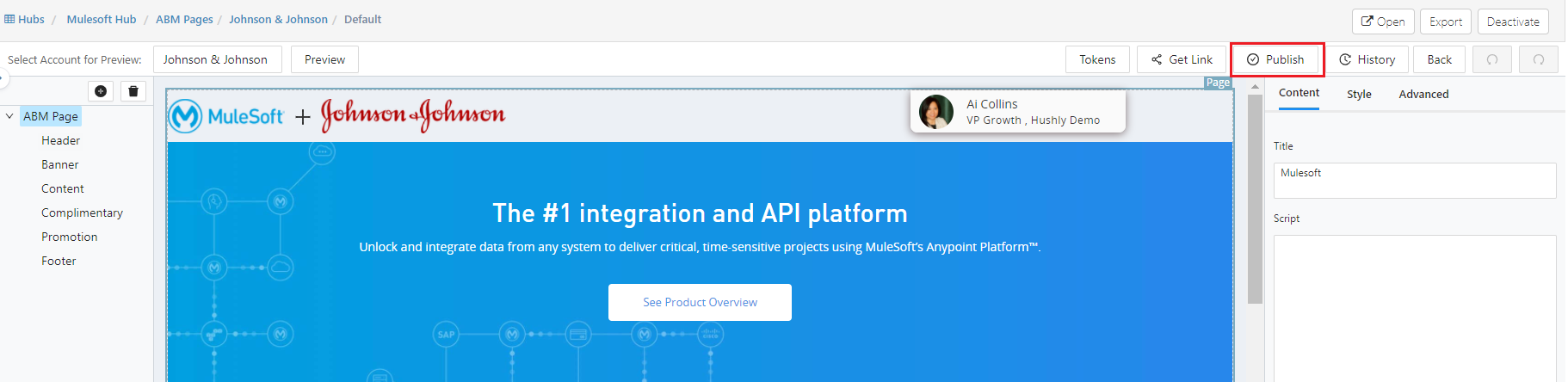
Task: Click See Product Overview button
Action: (x=700, y=302)
